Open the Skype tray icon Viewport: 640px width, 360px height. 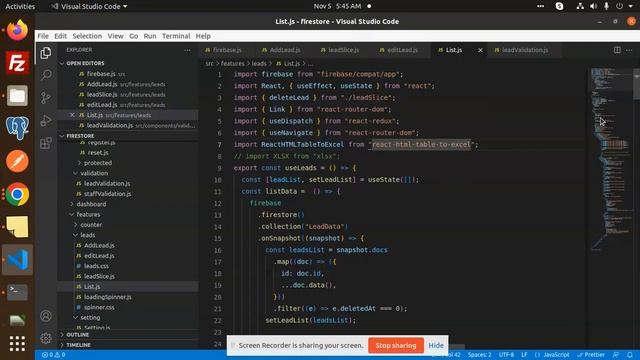click(x=560, y=6)
